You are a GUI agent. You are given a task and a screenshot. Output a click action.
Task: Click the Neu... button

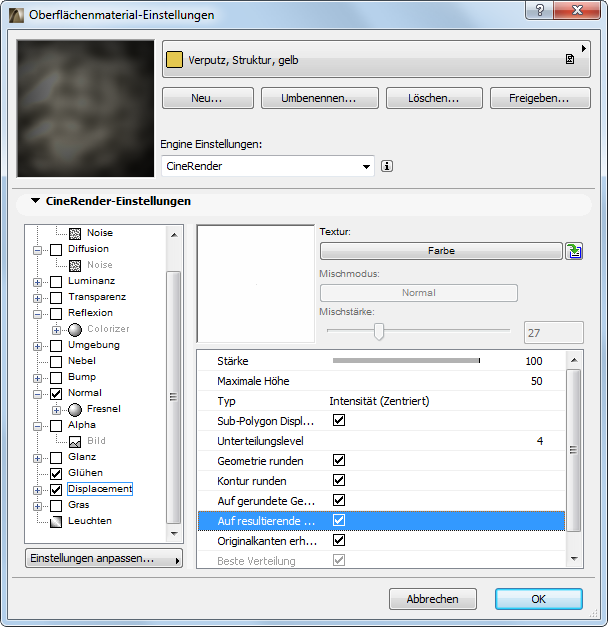click(208, 98)
